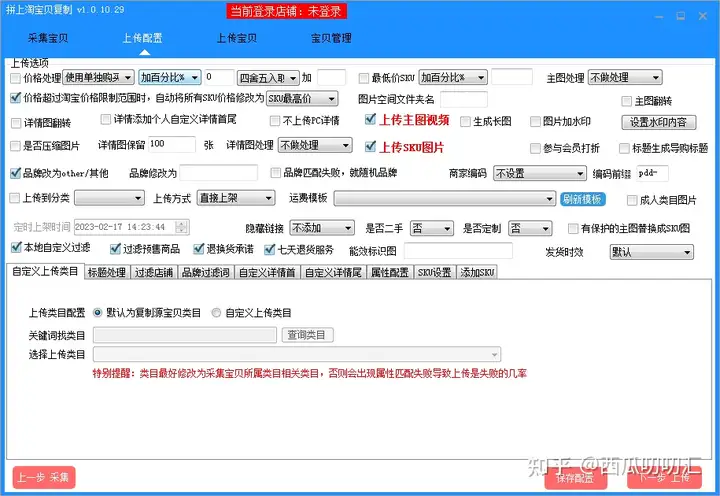This screenshot has height=496, width=720.
Task: Open the 运费模板 dropdown
Action: point(444,198)
